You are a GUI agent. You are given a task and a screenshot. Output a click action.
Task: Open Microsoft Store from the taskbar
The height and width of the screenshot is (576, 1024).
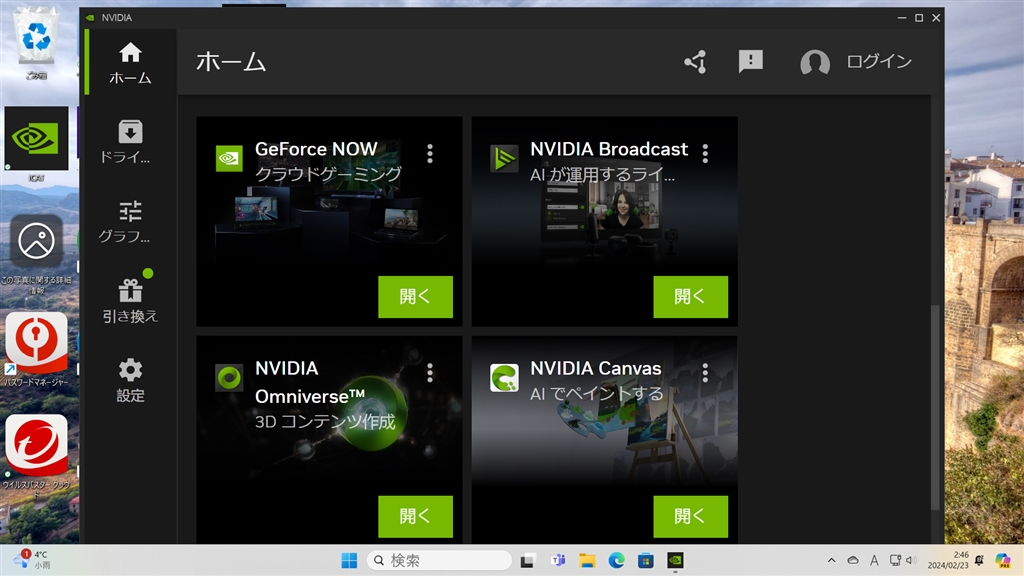(646, 560)
